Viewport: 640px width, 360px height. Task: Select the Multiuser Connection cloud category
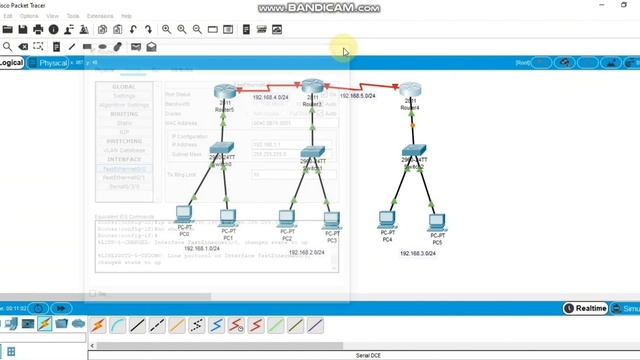78,324
